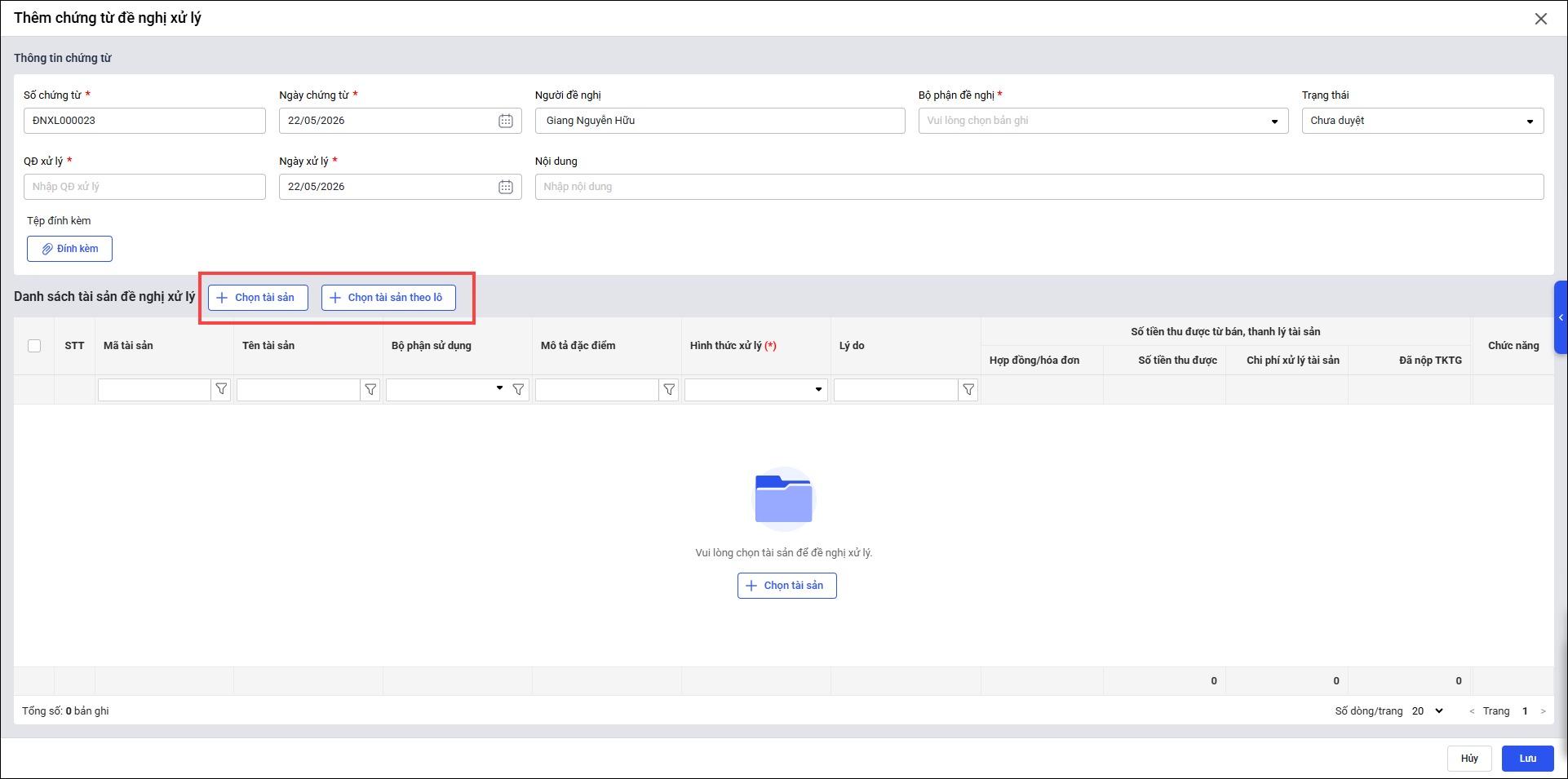Click filter icon in Lý do column
Screen dimensions: 1568x779
[968, 390]
